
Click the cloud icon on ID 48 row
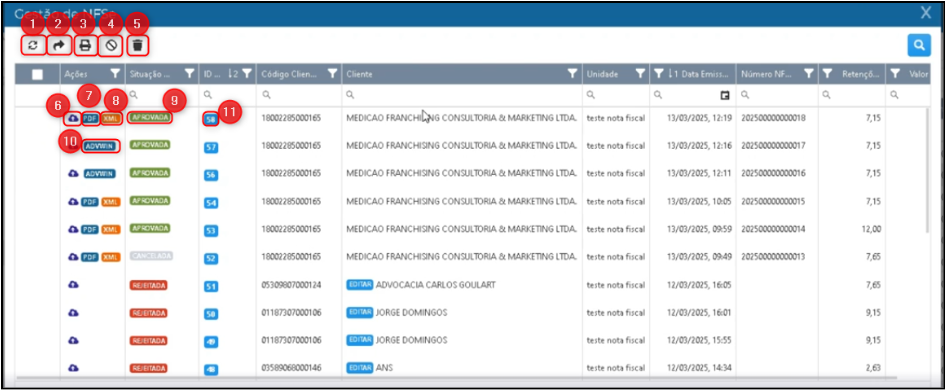click(x=73, y=368)
